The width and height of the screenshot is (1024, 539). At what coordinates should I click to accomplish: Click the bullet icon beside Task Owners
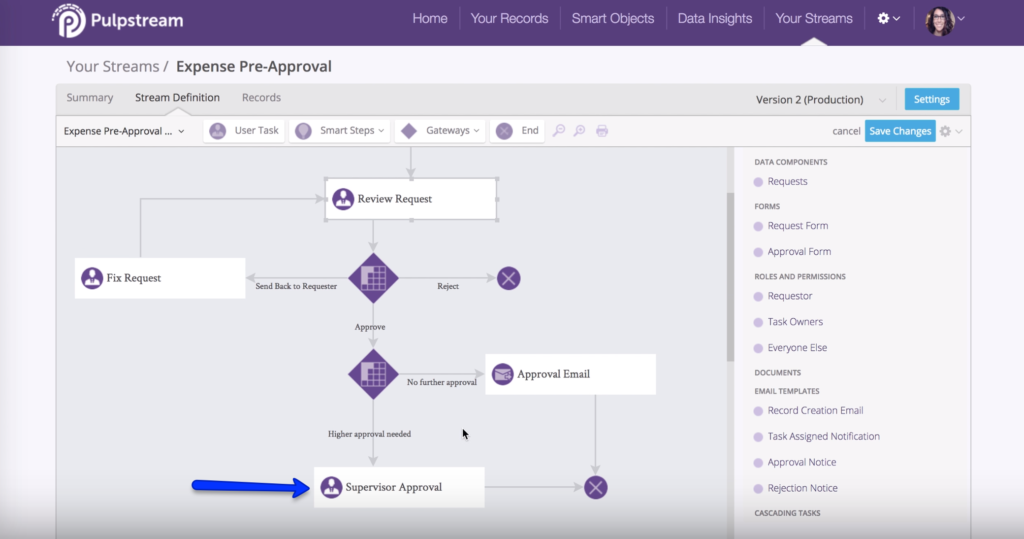click(x=758, y=323)
